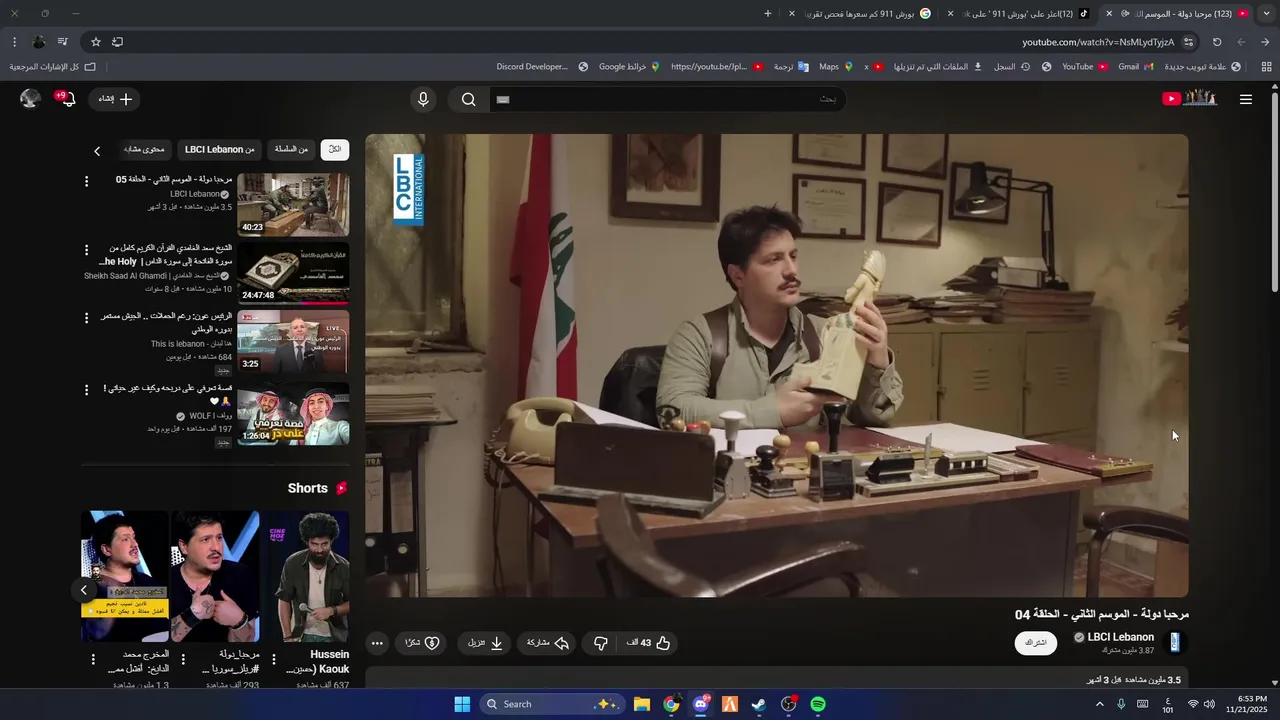Play the 40:23 الحلقة 05 thumbnail
The width and height of the screenshot is (1280, 720).
293,204
